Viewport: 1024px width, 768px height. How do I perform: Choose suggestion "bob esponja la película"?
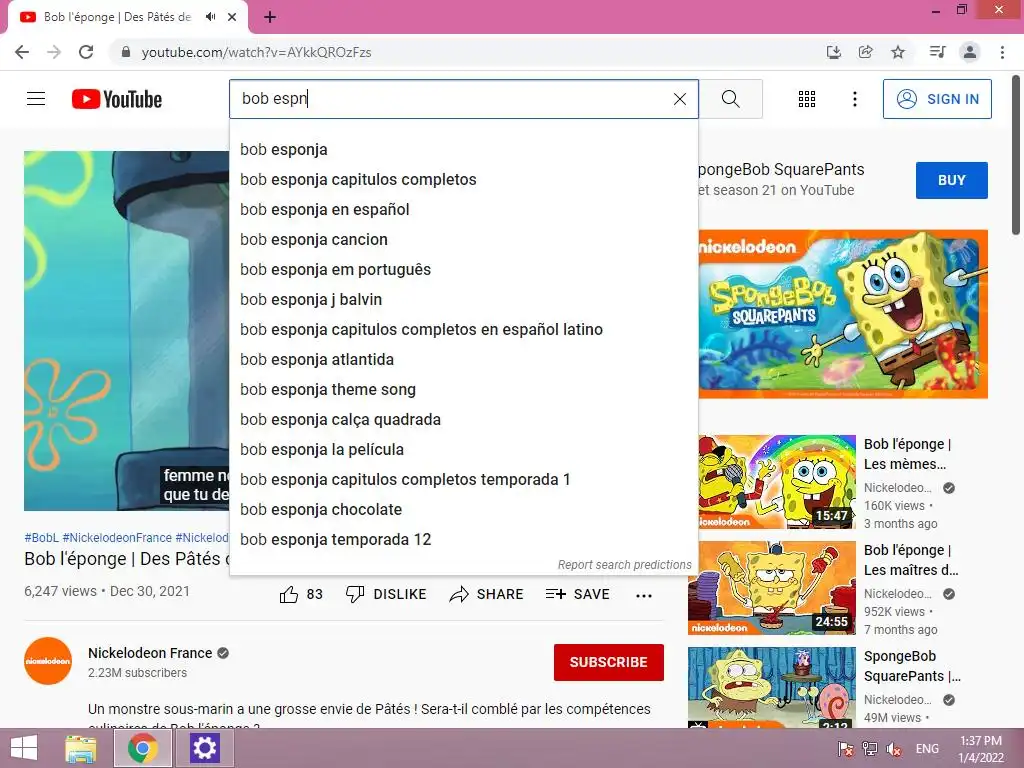[464, 450]
